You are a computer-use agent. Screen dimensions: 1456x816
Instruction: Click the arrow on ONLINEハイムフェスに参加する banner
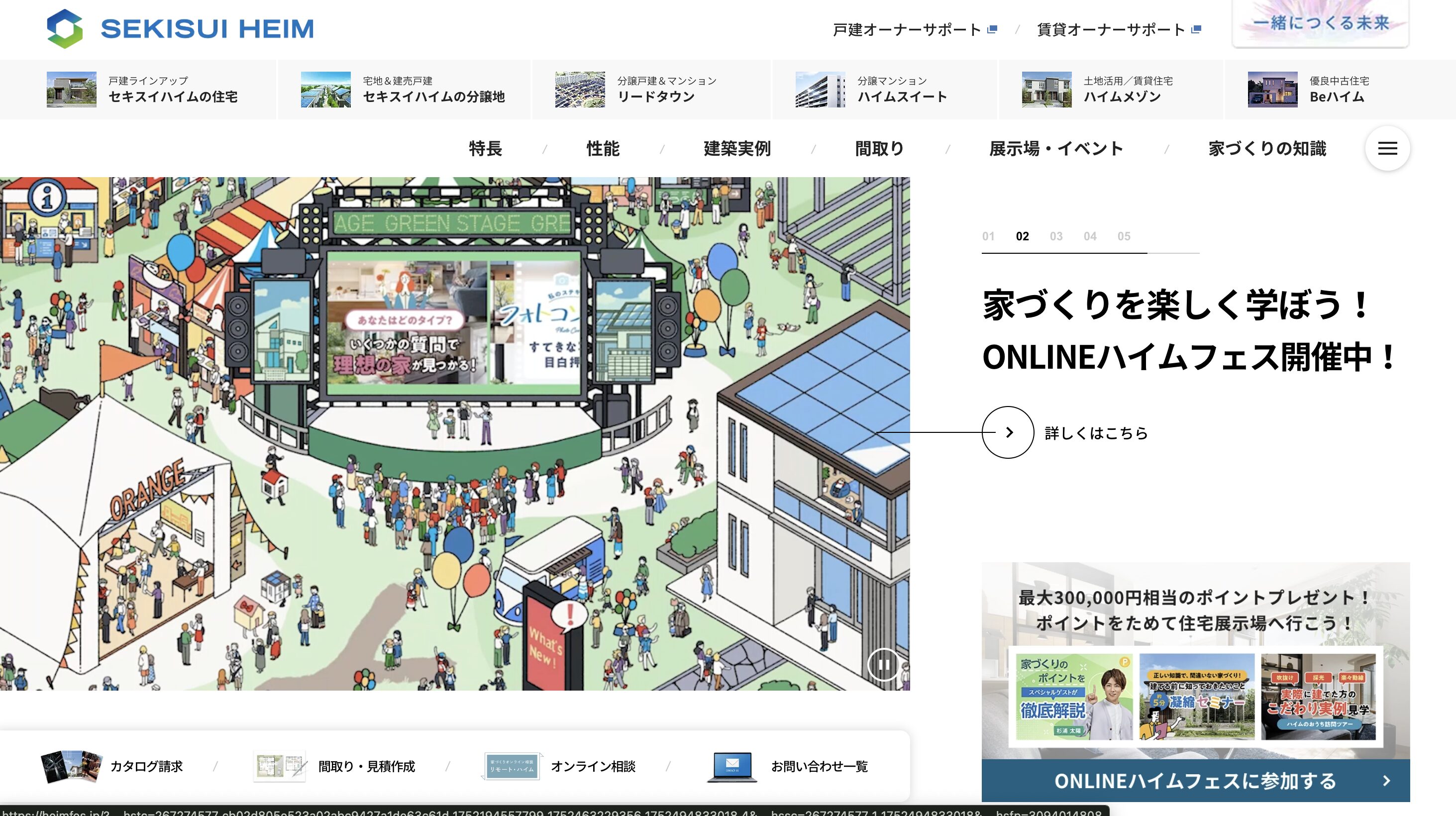pos(1386,781)
